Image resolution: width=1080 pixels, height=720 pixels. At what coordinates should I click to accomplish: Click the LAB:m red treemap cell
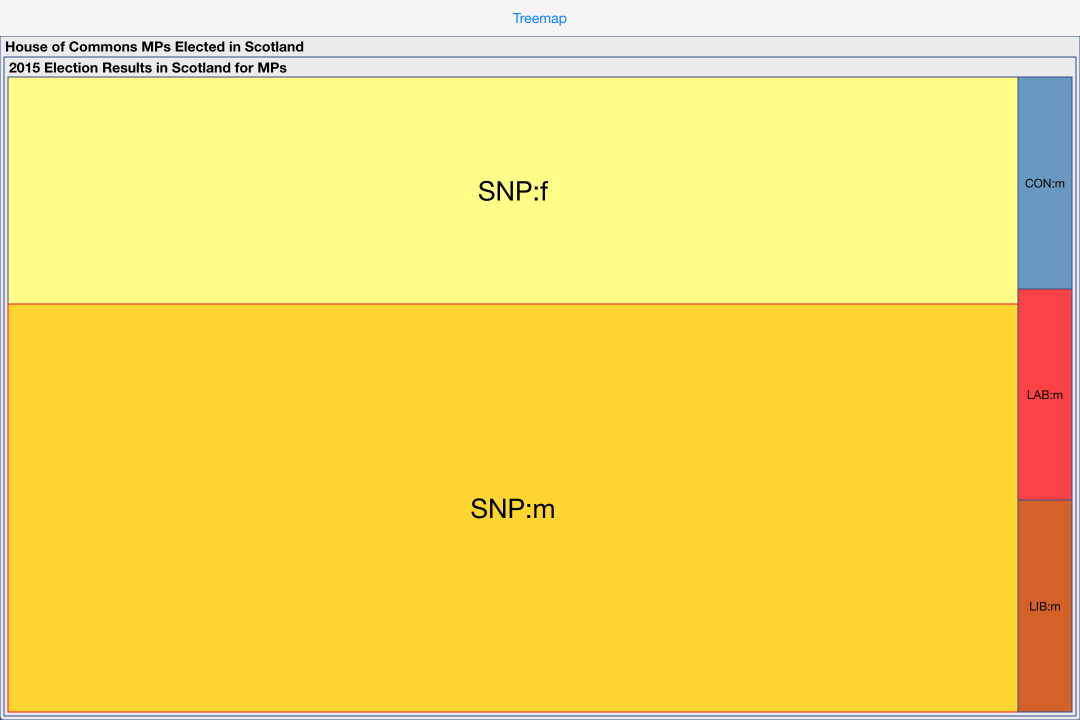pyautogui.click(x=1045, y=394)
